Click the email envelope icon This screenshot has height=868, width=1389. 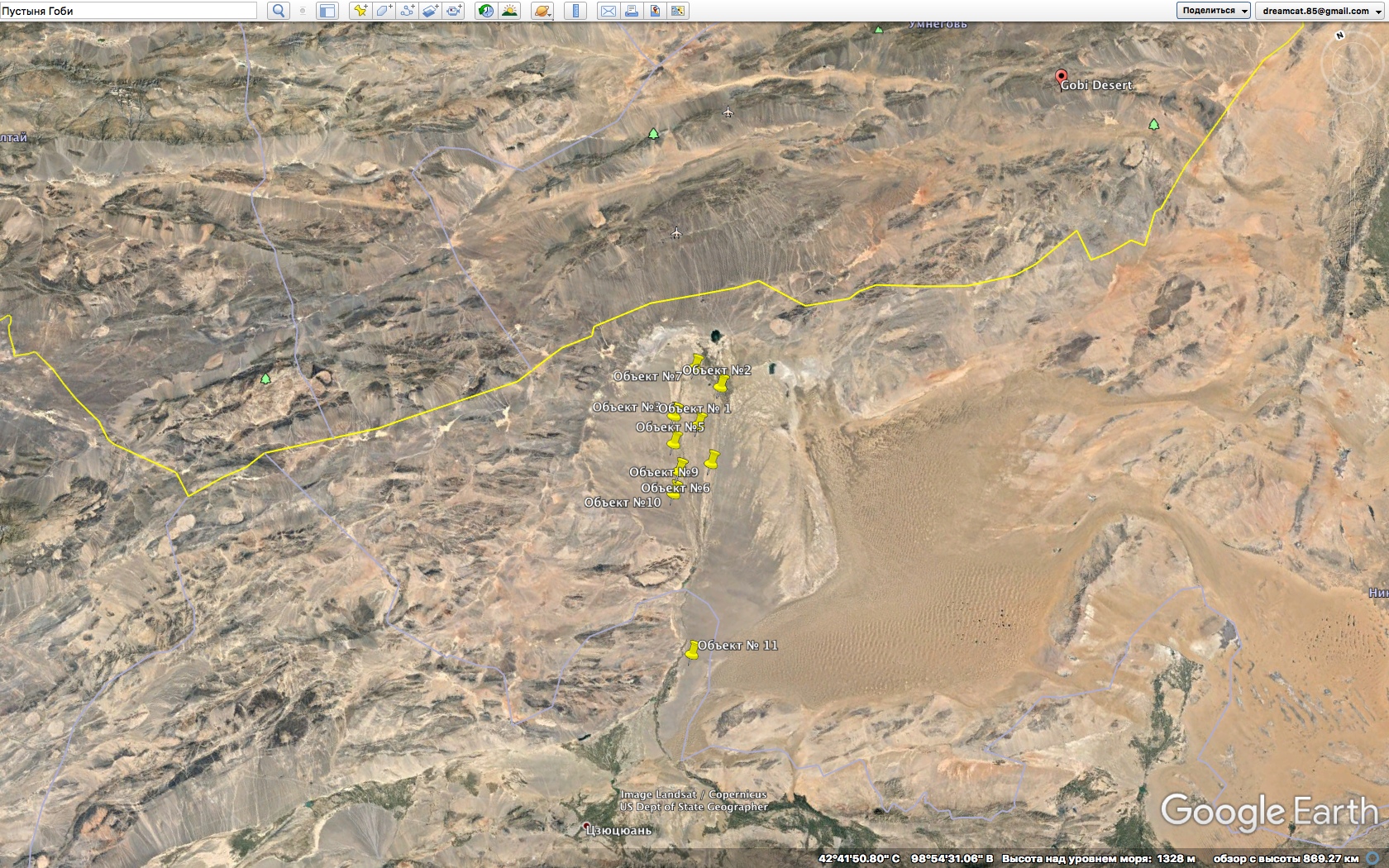[608, 11]
